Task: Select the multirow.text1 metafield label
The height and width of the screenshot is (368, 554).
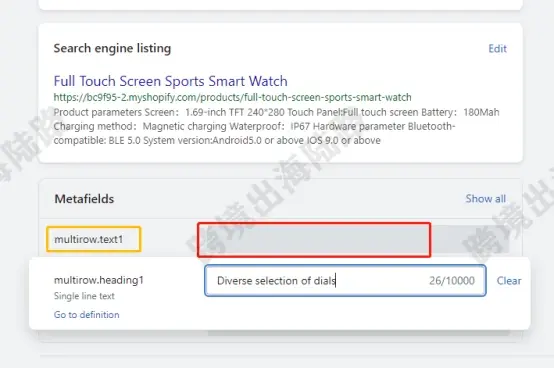Action: coord(89,239)
